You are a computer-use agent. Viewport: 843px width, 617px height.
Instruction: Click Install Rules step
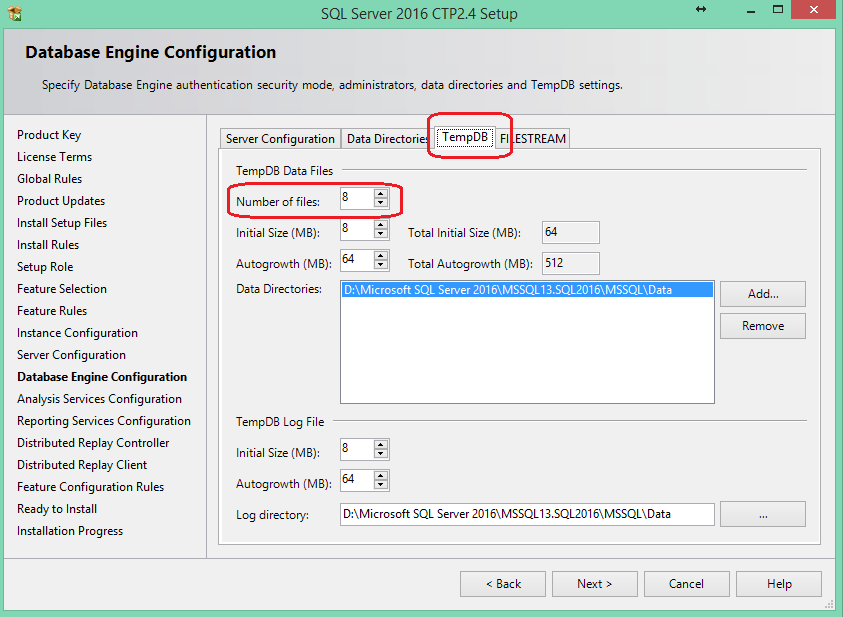(x=48, y=245)
